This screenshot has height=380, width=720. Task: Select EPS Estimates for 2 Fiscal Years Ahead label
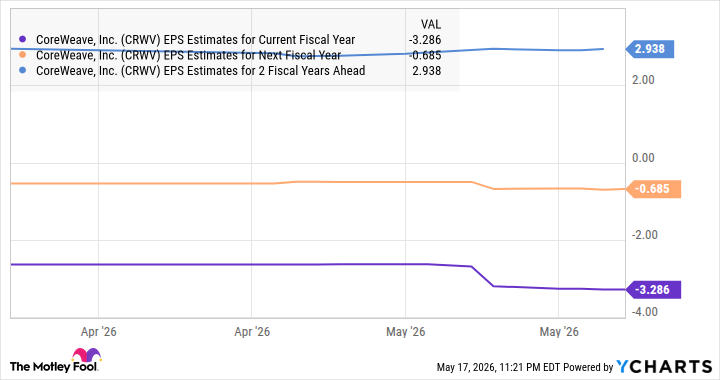(201, 71)
